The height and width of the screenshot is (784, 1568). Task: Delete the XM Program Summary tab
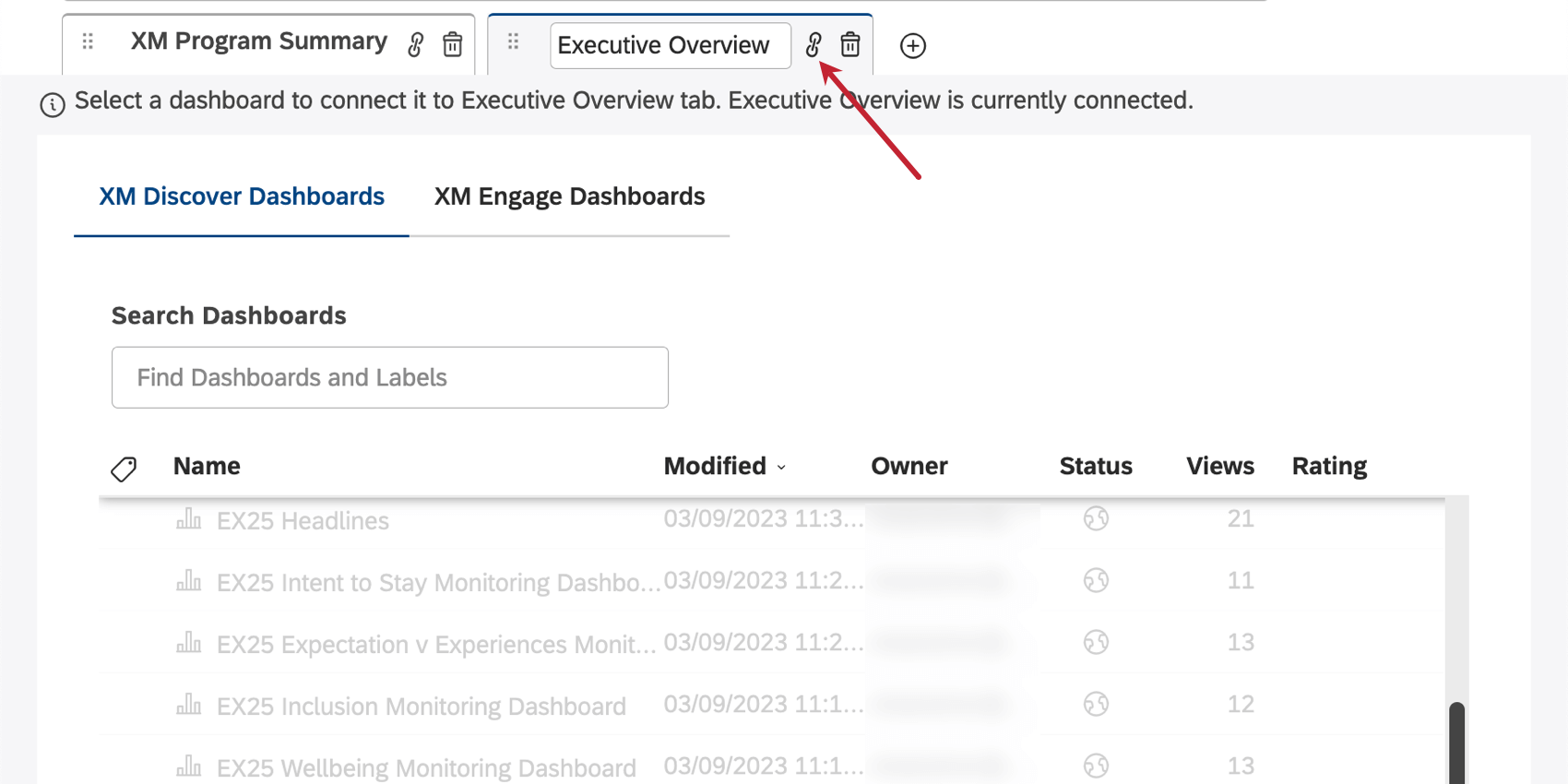[452, 44]
